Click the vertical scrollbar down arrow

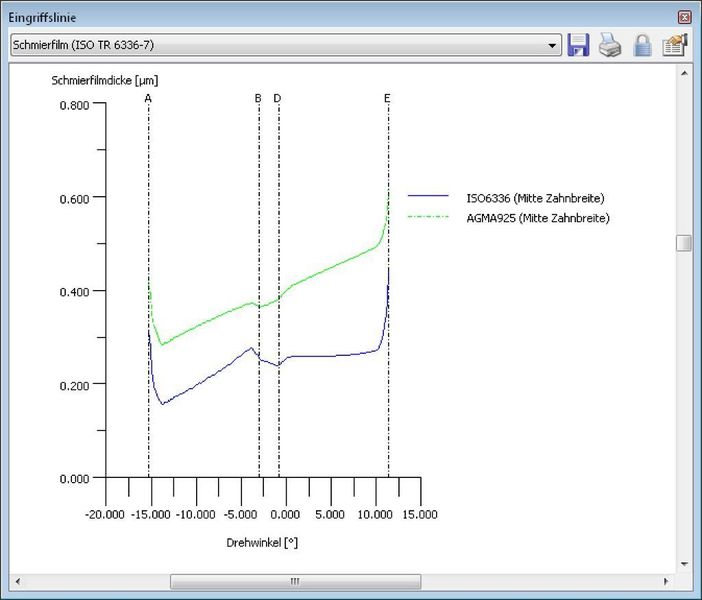[x=684, y=564]
